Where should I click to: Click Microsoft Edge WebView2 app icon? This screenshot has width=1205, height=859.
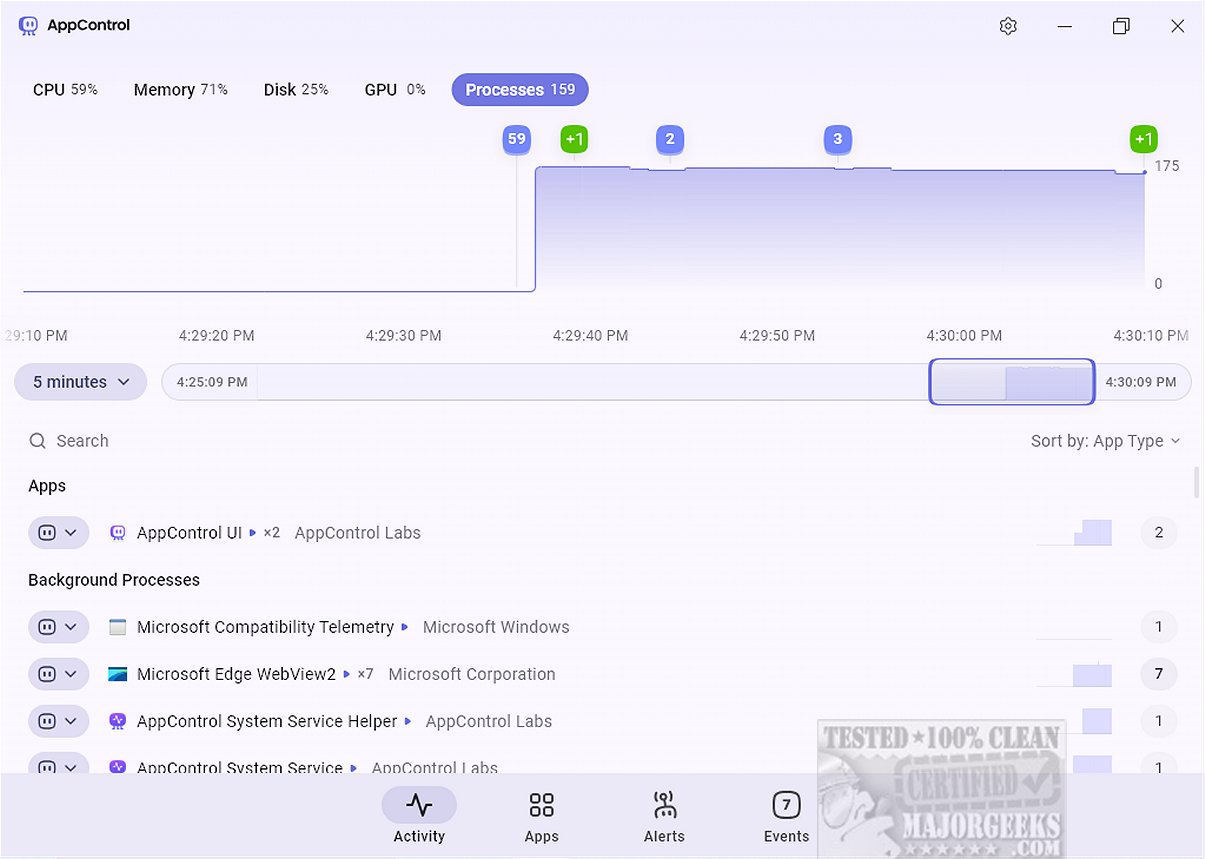point(118,674)
